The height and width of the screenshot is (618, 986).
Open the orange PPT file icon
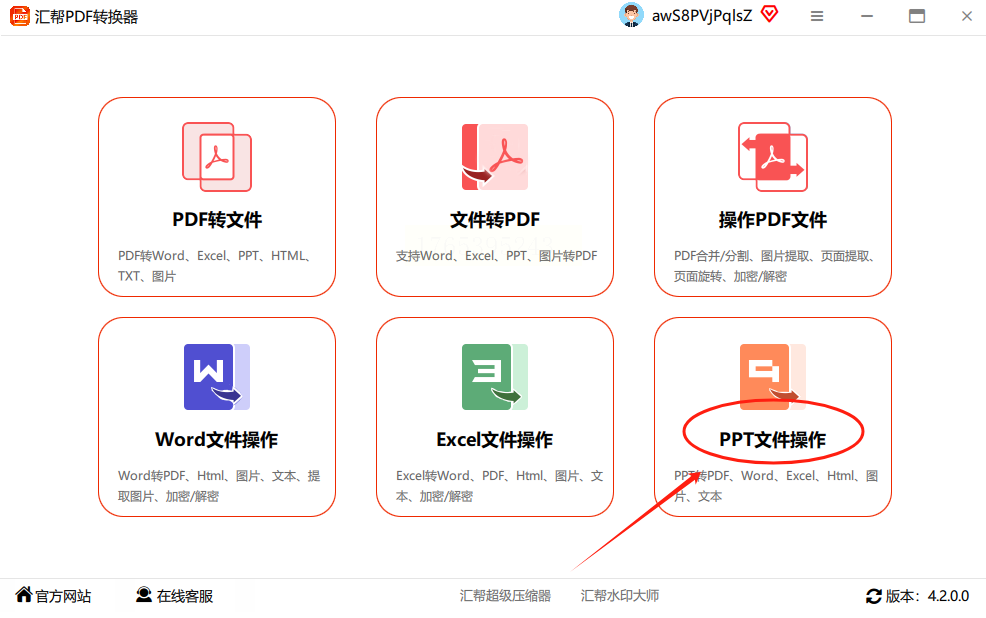773,377
